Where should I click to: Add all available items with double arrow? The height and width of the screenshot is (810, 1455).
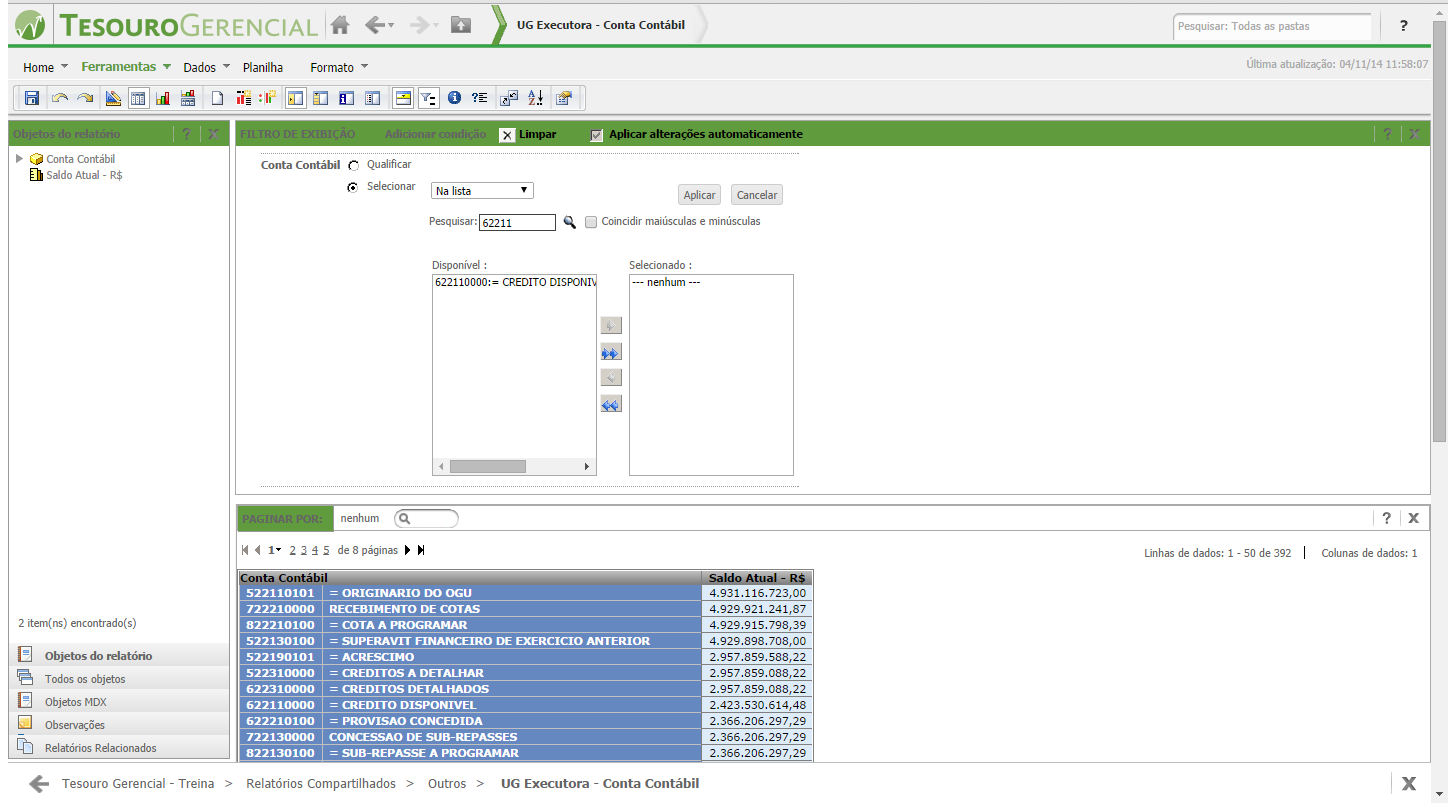tap(610, 352)
